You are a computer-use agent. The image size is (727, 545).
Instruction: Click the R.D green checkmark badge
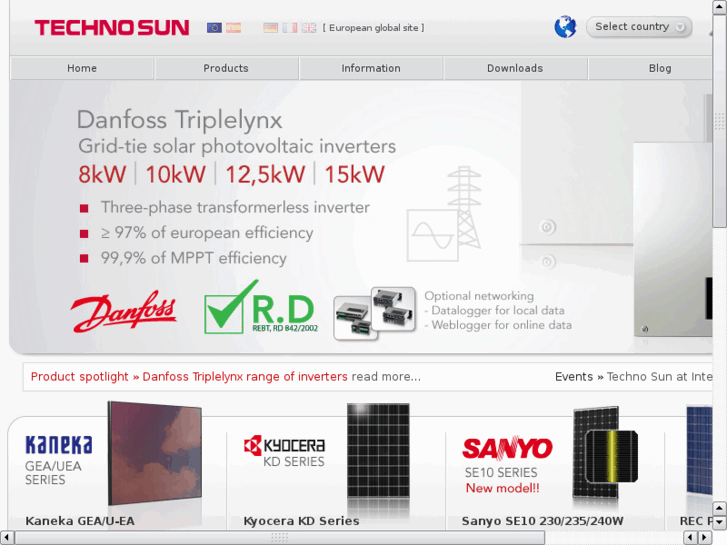point(261,307)
